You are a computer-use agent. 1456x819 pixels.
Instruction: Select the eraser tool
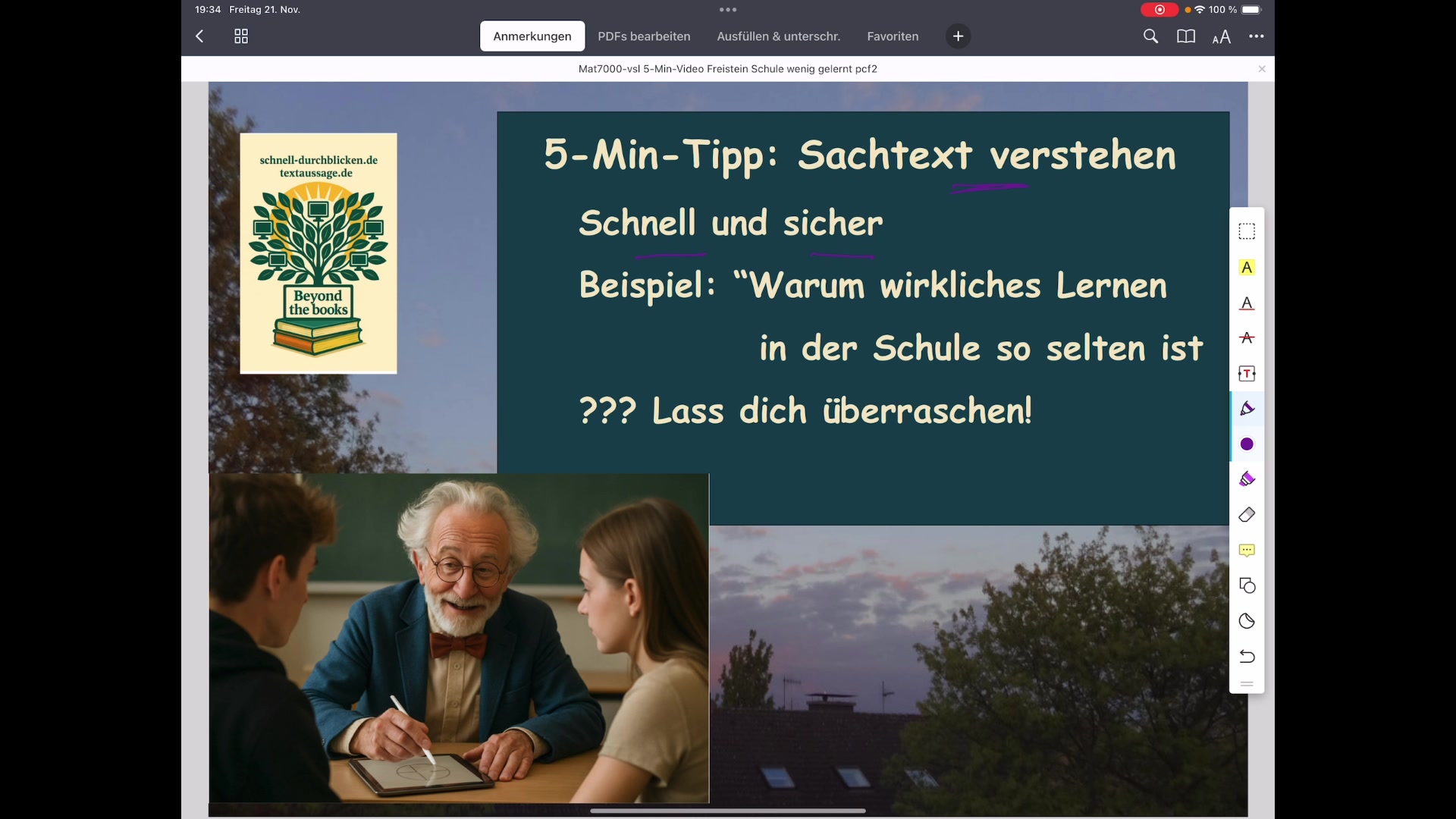[1247, 514]
